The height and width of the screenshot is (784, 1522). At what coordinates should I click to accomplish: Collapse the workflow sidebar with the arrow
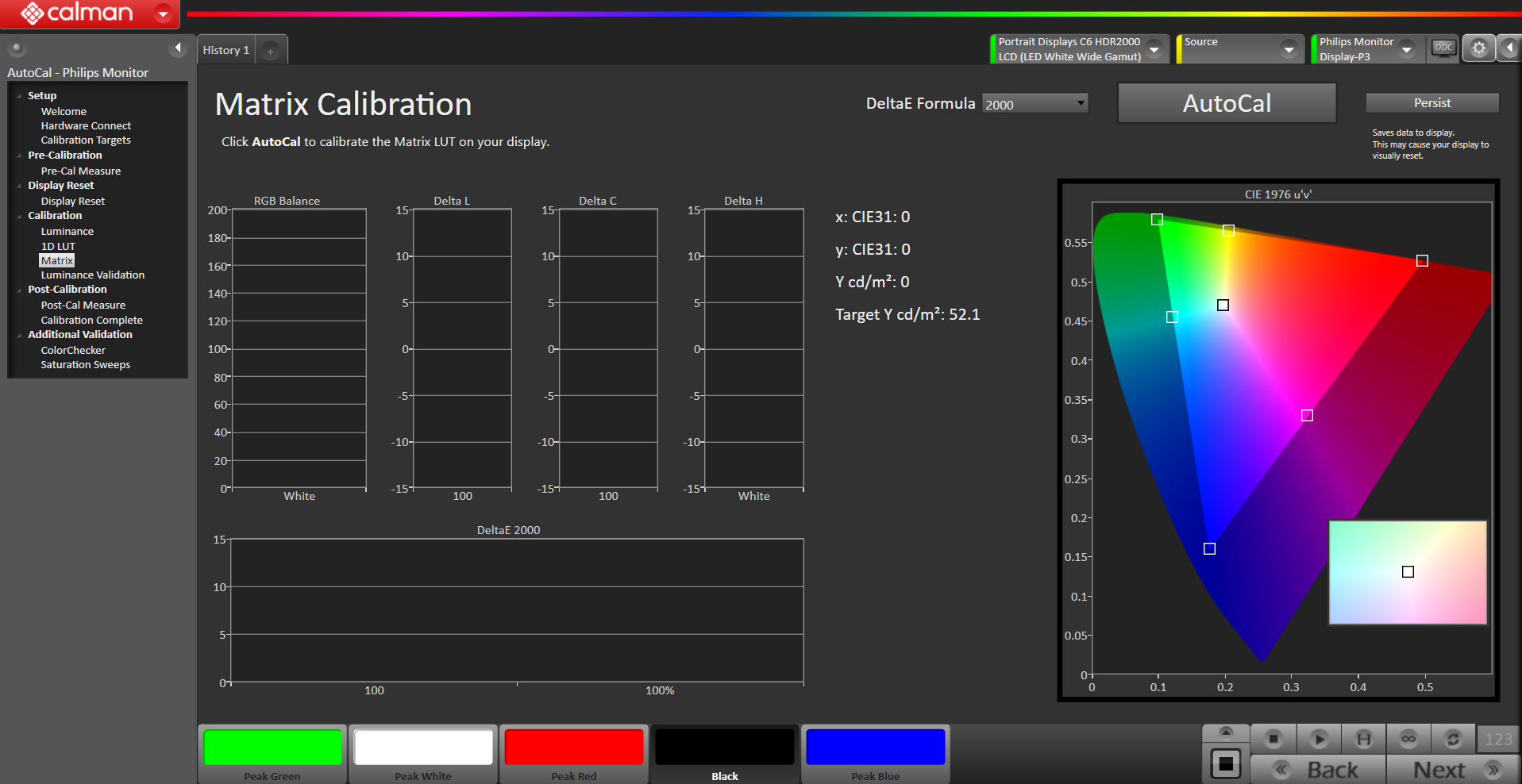[x=178, y=48]
